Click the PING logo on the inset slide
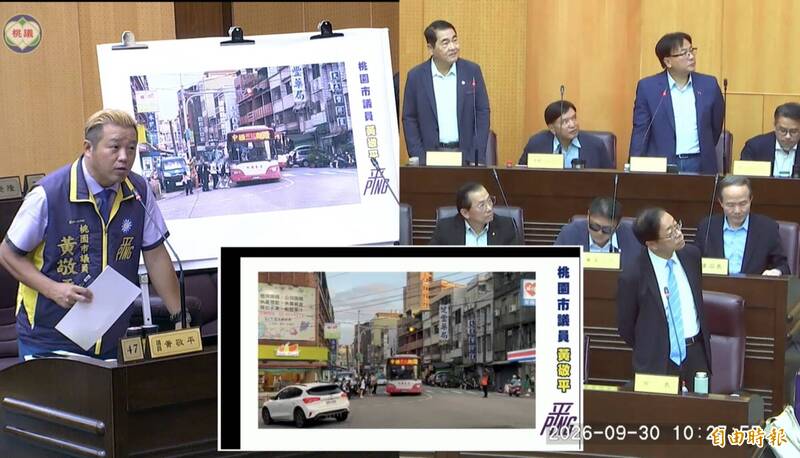Viewport: 800px width, 458px height. pyautogui.click(x=560, y=420)
